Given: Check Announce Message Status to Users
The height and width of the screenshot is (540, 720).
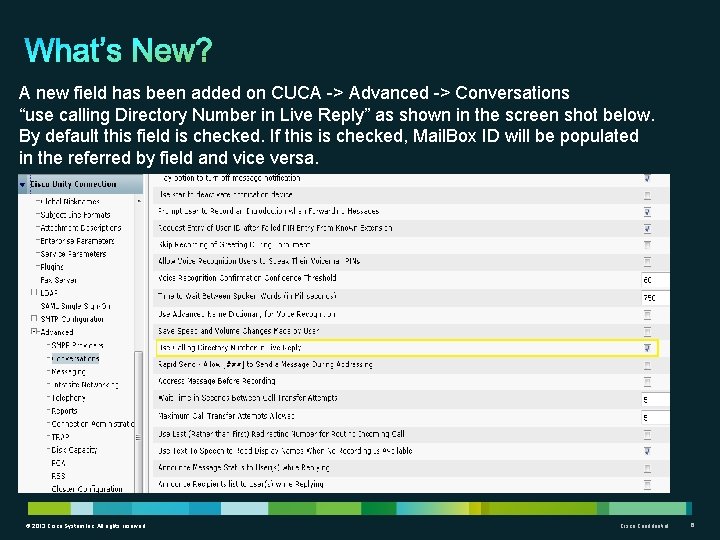Looking at the screenshot, I should click(x=647, y=468).
